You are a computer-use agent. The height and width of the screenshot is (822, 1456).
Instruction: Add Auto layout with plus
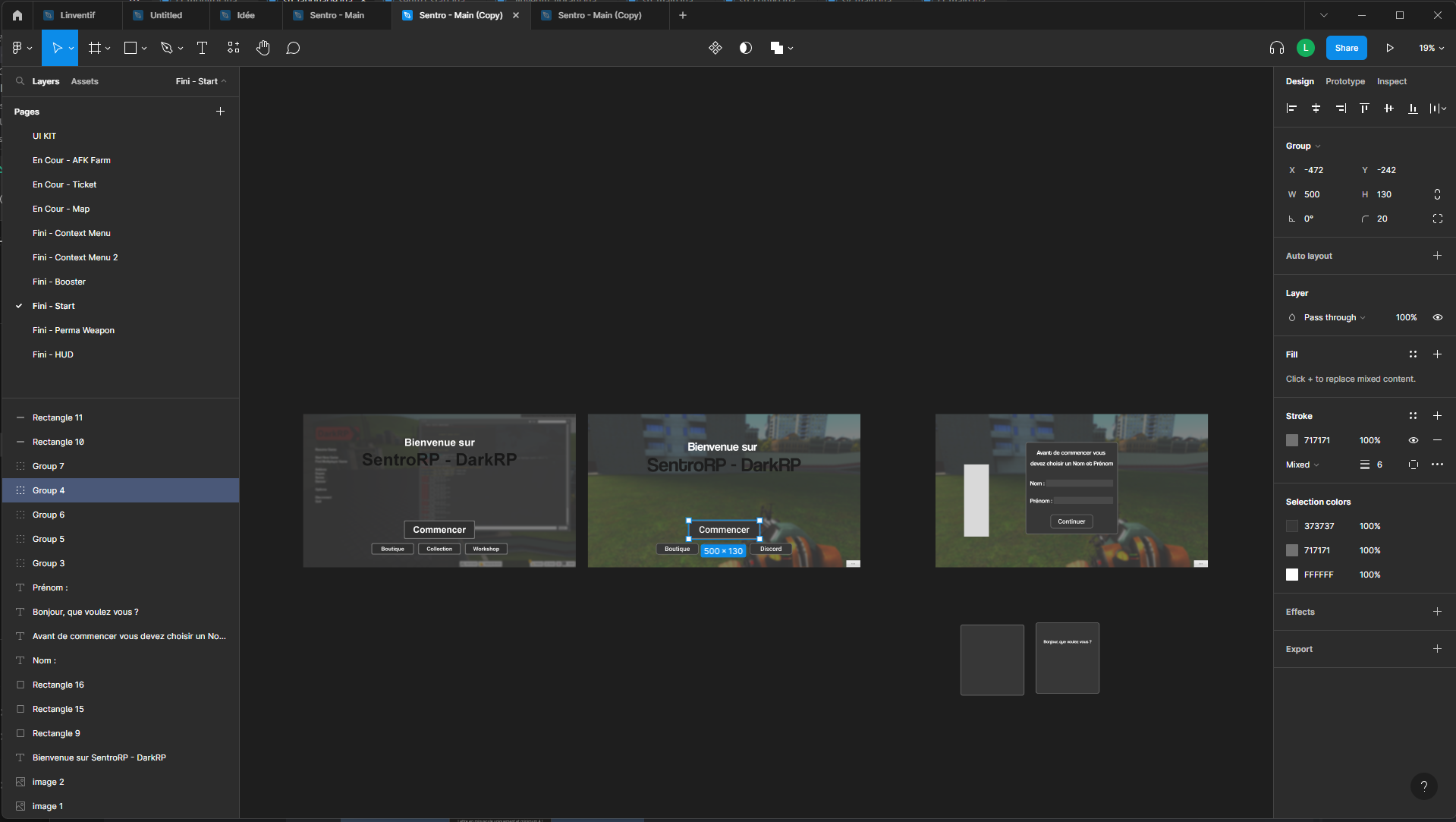1437,256
